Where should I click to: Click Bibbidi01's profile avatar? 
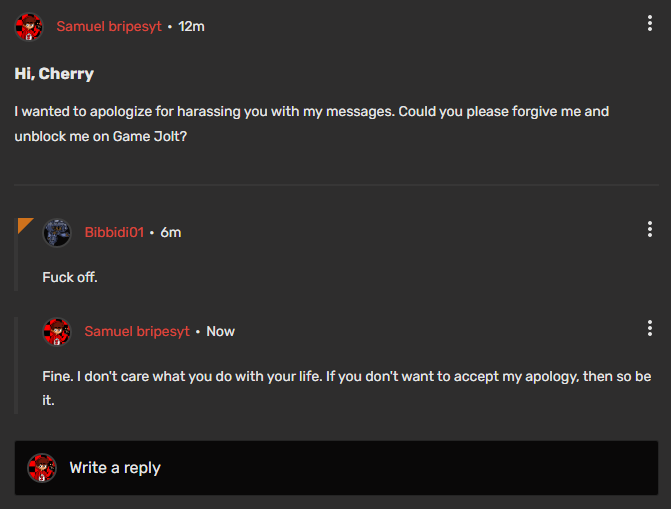57,232
